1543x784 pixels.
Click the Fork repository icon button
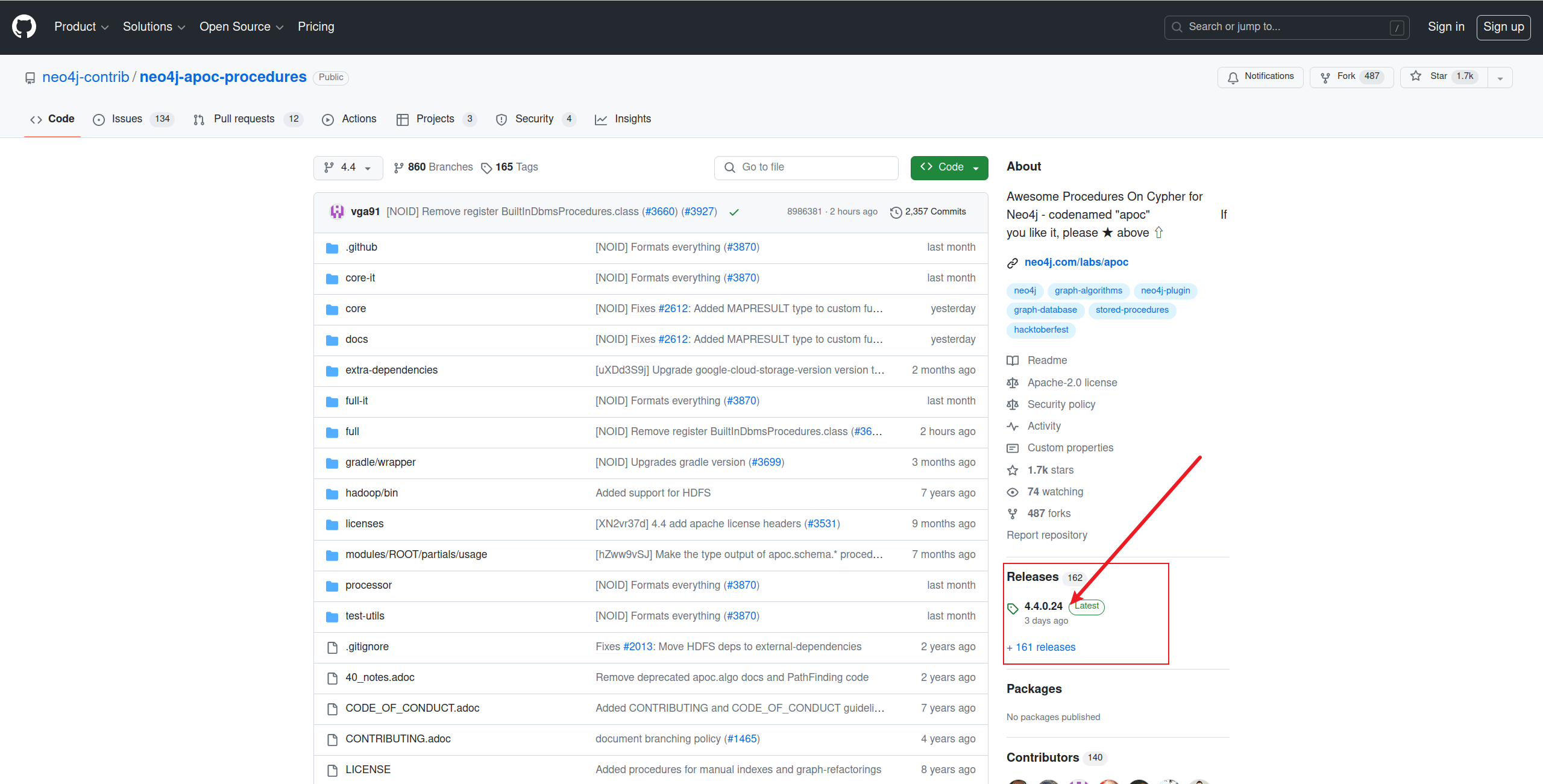(x=1325, y=77)
